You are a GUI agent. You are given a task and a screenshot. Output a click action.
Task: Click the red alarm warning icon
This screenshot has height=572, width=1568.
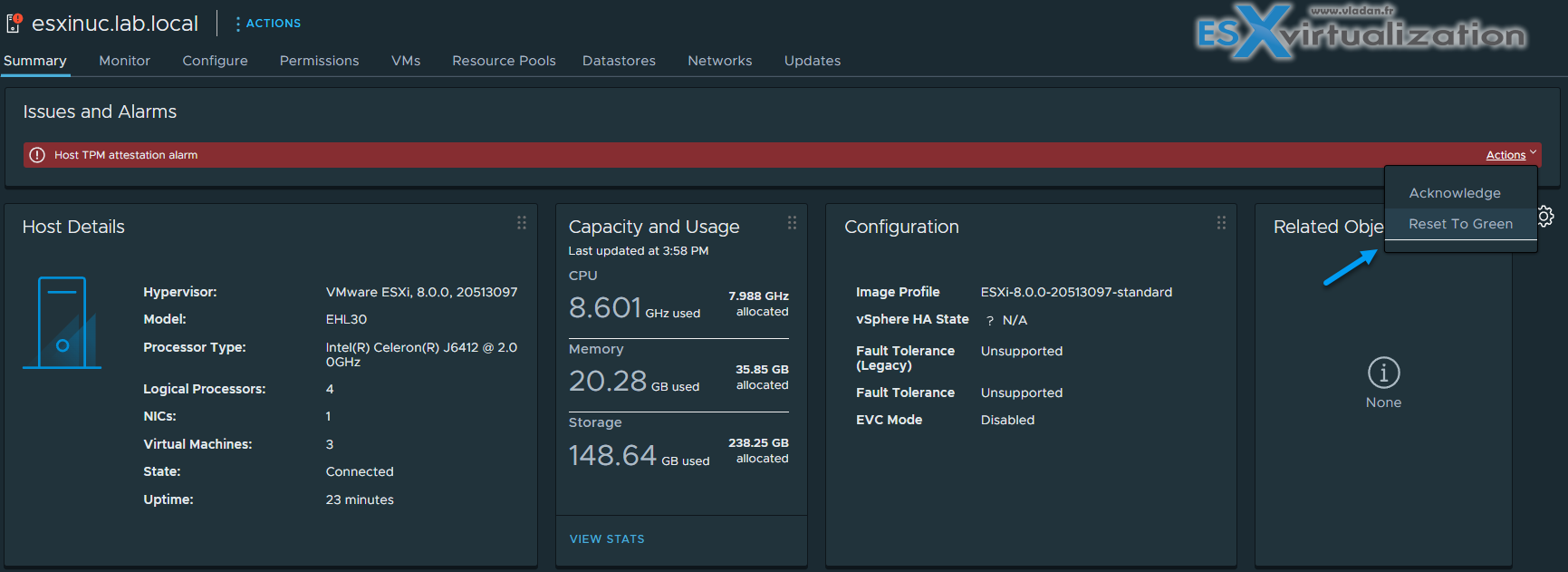coord(37,155)
